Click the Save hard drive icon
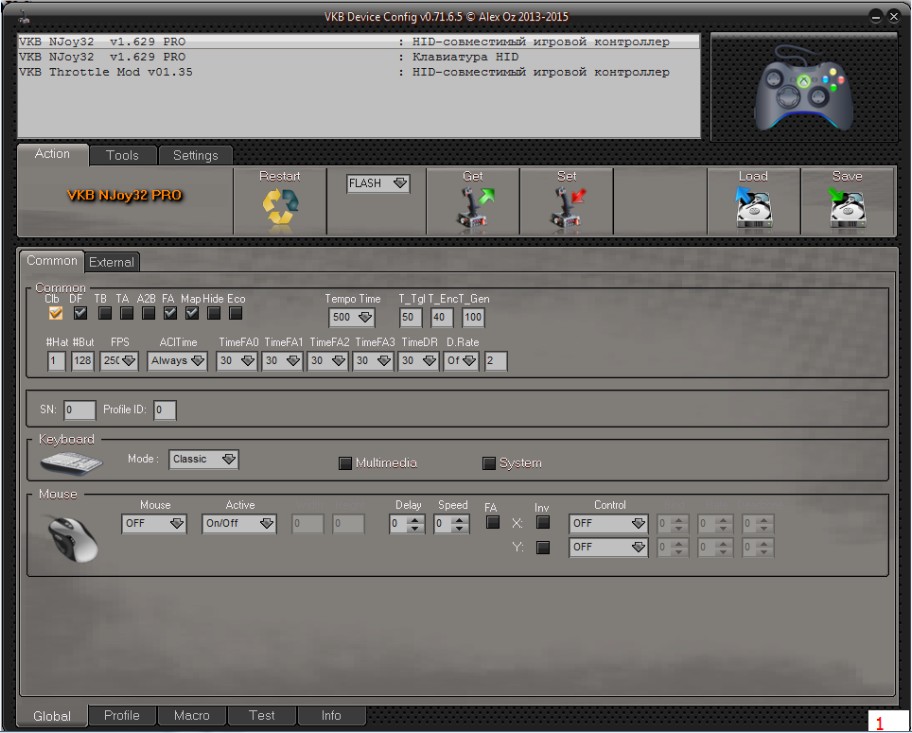Image resolution: width=912 pixels, height=733 pixels. [x=847, y=207]
